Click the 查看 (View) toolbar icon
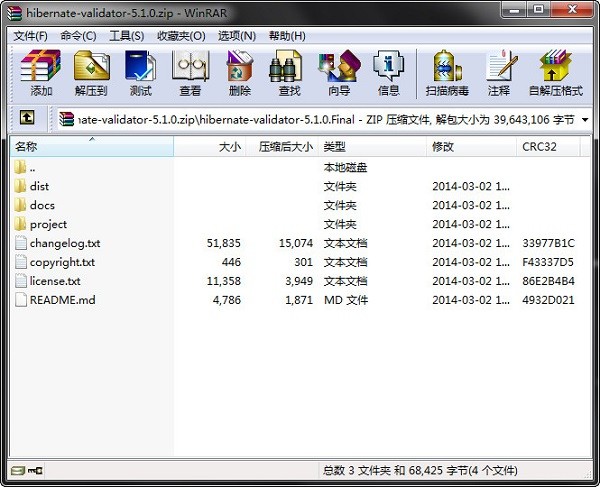Screen dimensions: 600x487 (x=190, y=66)
